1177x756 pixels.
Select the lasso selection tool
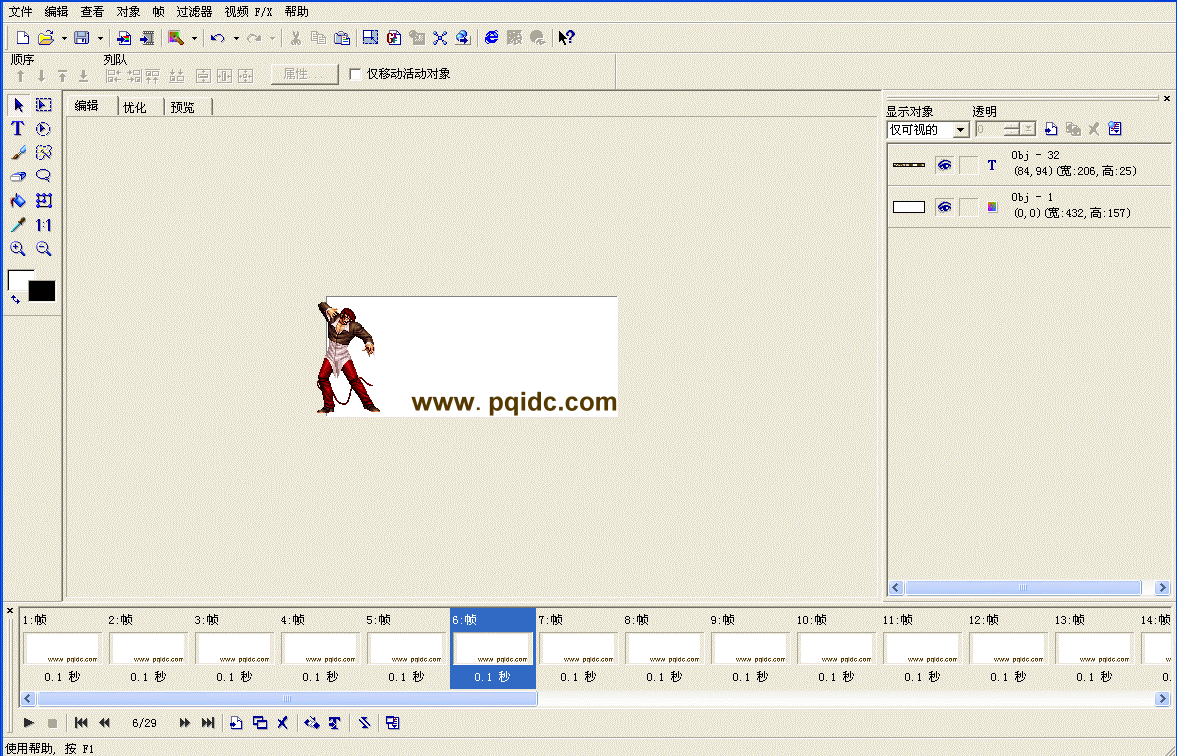click(44, 176)
